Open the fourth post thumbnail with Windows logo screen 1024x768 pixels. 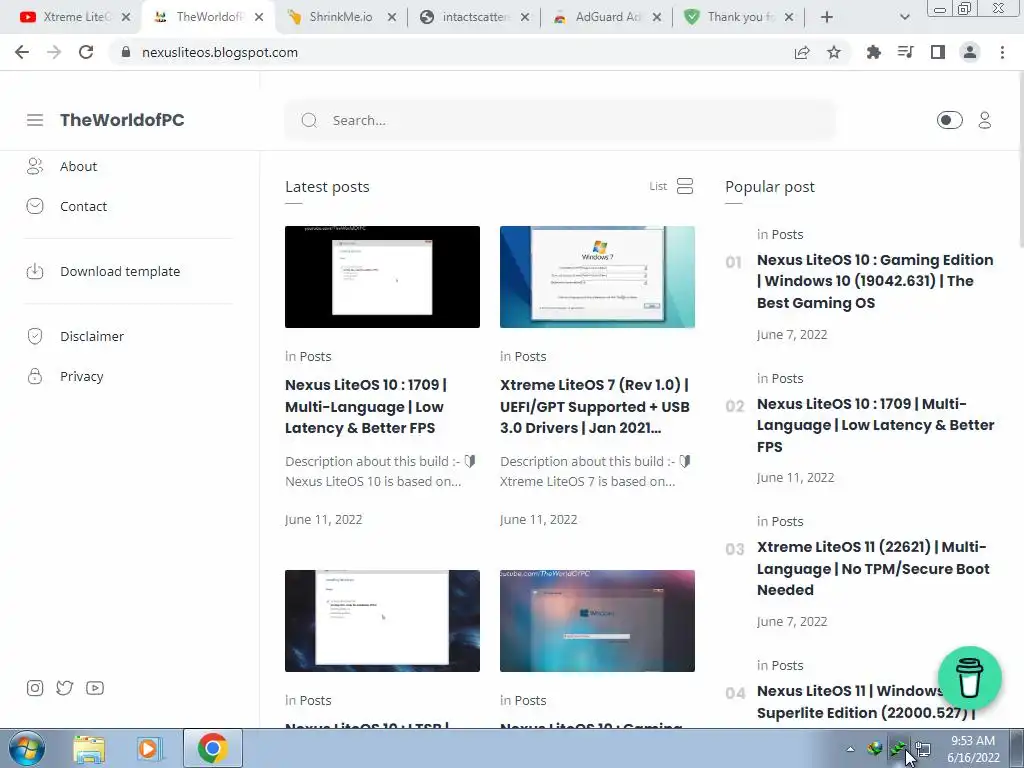coord(597,620)
